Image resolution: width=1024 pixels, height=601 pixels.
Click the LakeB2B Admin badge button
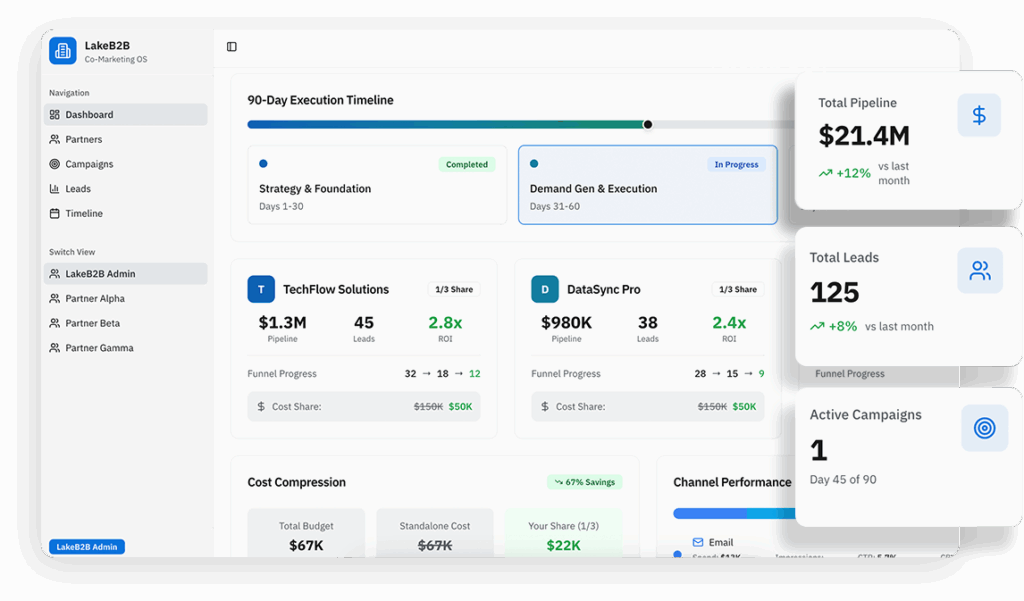tap(87, 547)
